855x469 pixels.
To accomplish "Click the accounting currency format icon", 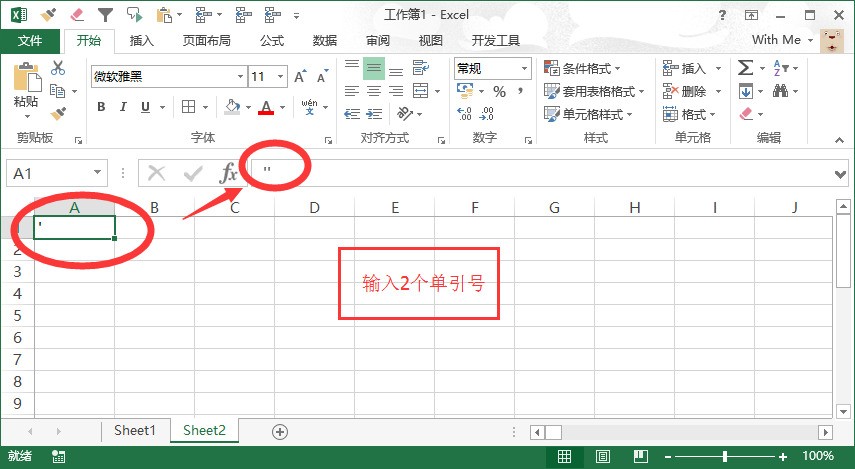I will [x=465, y=91].
